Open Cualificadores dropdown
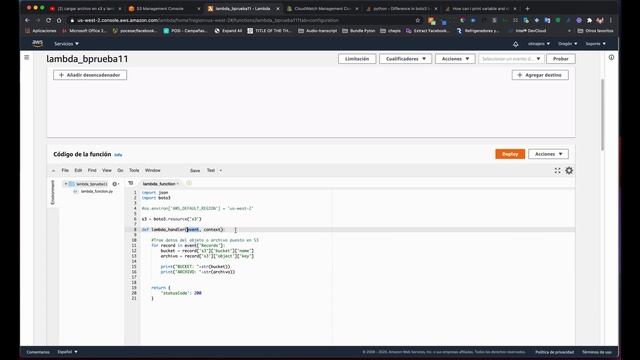The height and width of the screenshot is (360, 640). coord(405,59)
